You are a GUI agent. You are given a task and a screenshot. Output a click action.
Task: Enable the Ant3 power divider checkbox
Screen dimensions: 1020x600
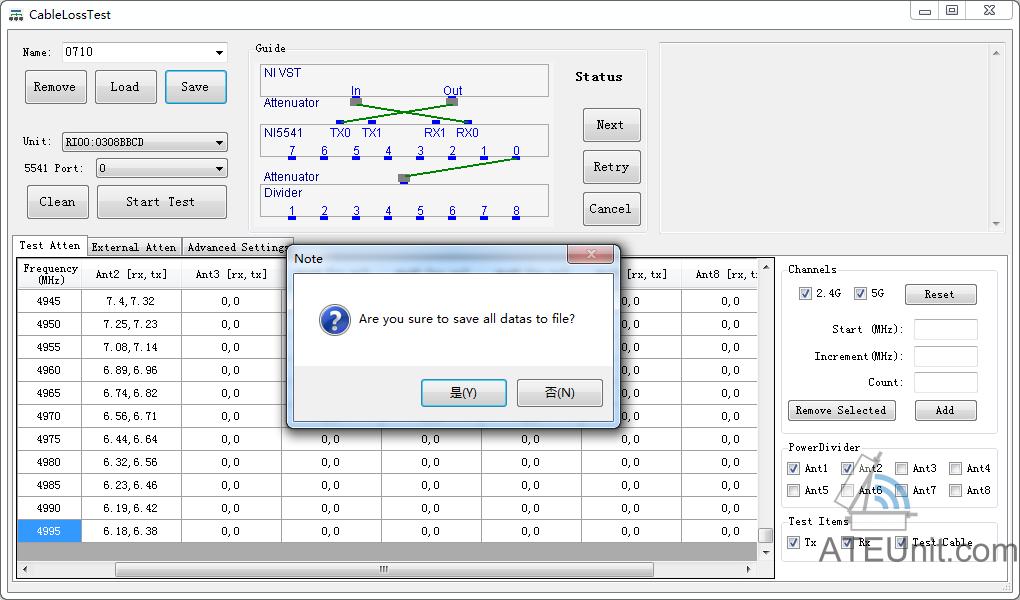pyautogui.click(x=902, y=468)
